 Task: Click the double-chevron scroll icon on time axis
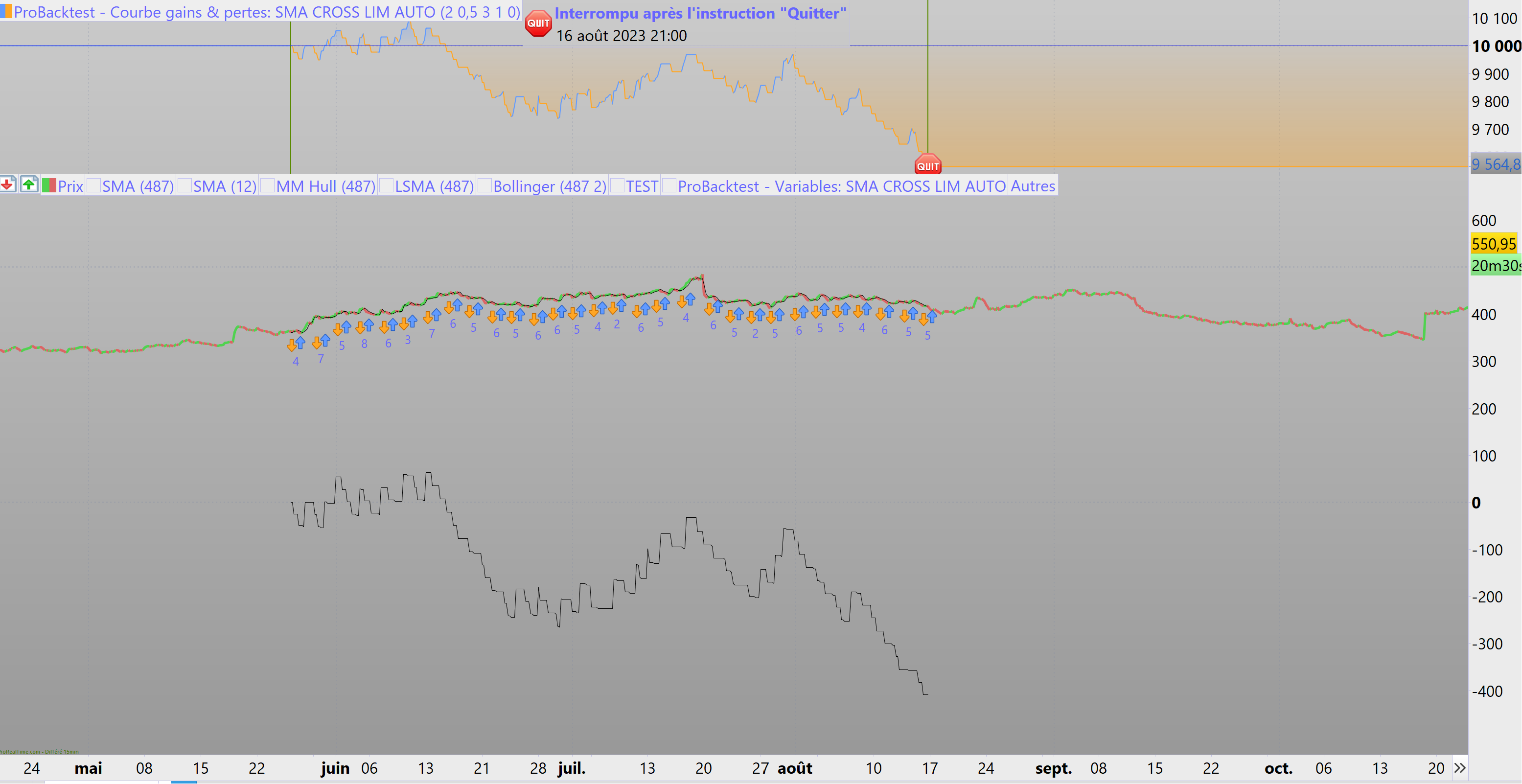[x=1459, y=768]
